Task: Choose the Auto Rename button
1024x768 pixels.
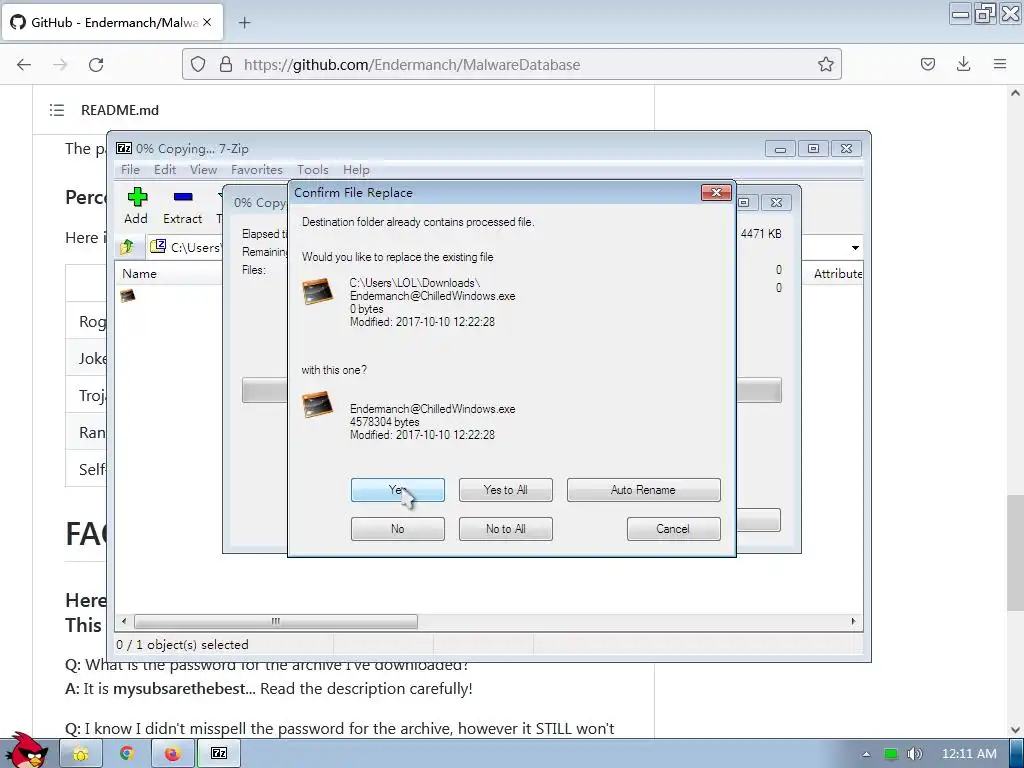Action: (x=643, y=490)
